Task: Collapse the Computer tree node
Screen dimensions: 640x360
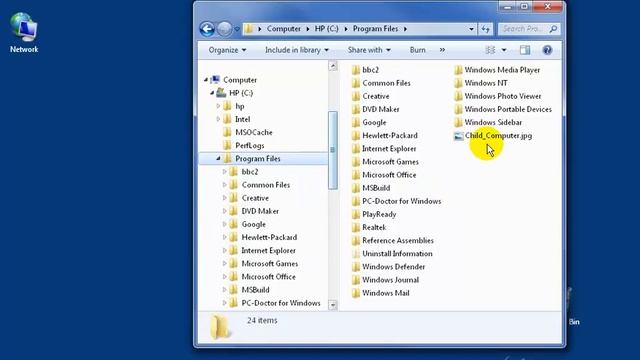Action: point(206,80)
